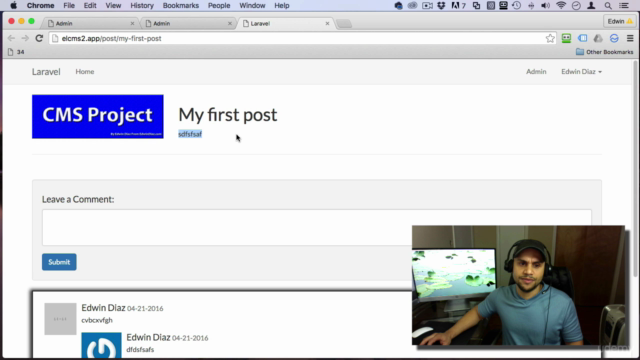This screenshot has height=360, width=640.
Task: Open the Dropbox menu bar icon
Action: point(441,5)
